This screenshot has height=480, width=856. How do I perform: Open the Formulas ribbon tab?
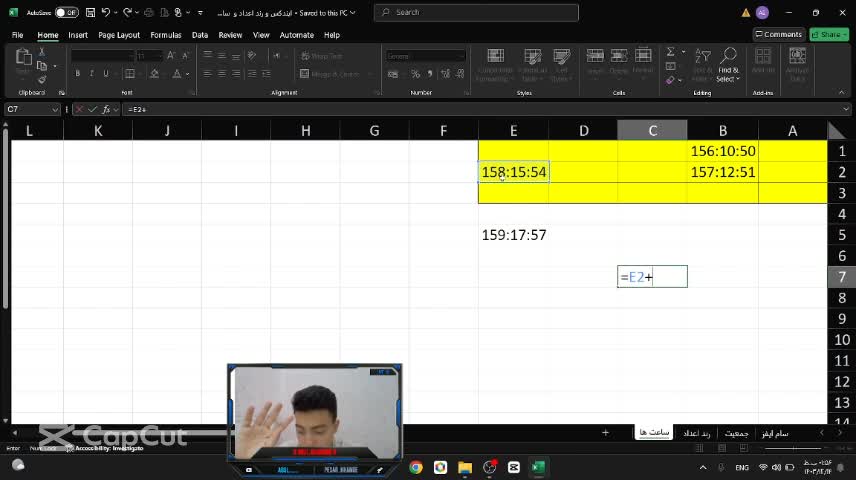tap(165, 35)
